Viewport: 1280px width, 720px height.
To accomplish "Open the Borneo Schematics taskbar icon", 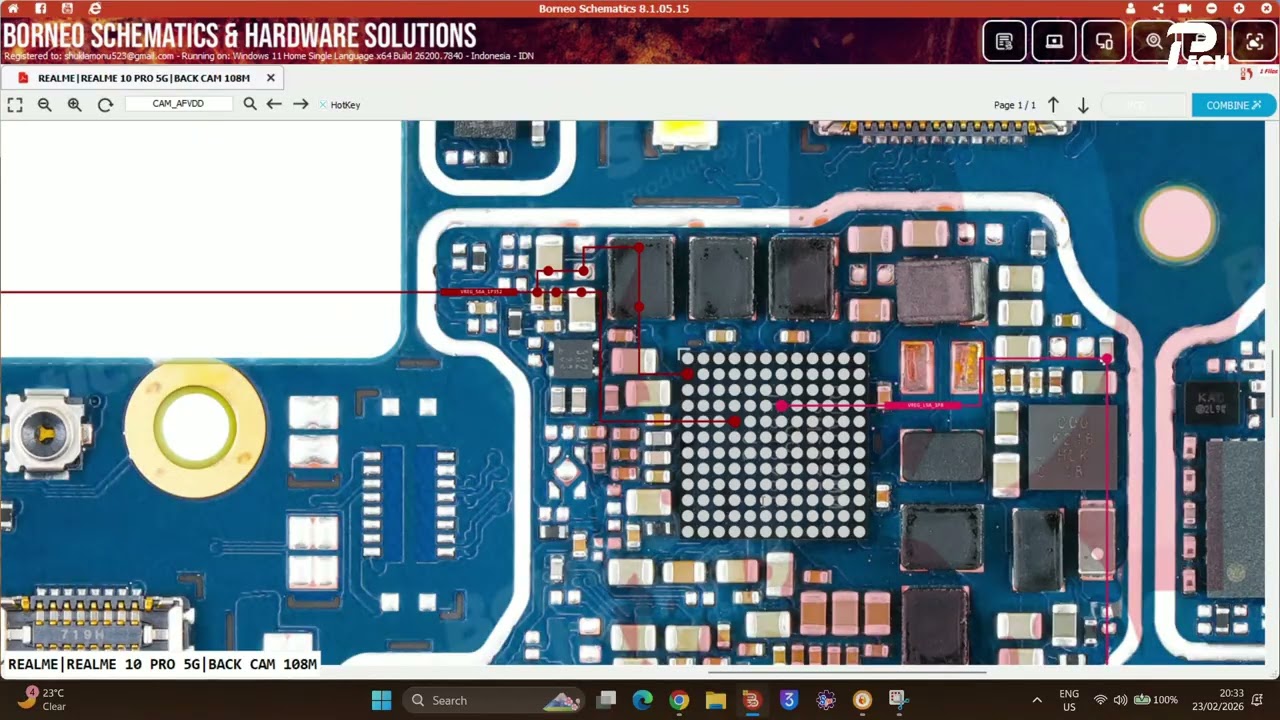I will [752, 700].
